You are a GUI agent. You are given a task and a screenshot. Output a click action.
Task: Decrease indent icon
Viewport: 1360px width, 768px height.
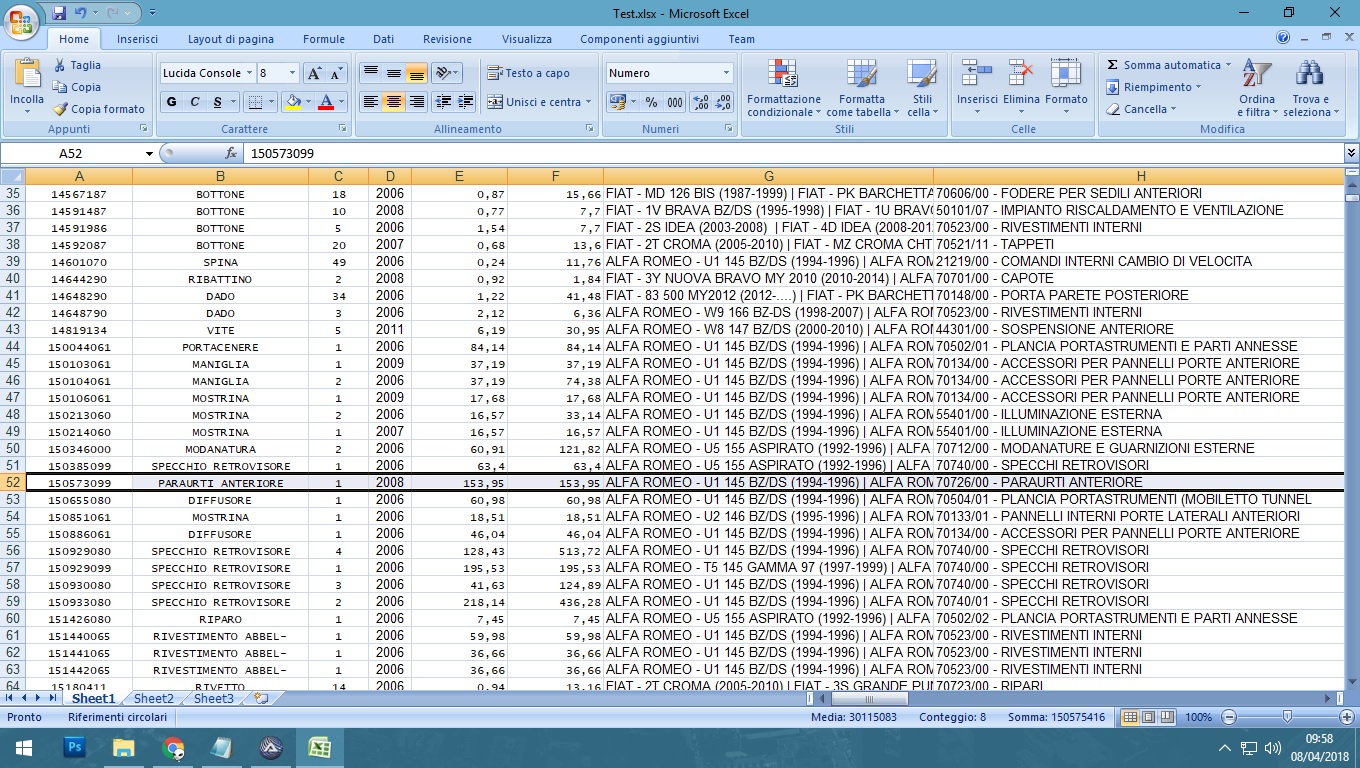coord(444,102)
